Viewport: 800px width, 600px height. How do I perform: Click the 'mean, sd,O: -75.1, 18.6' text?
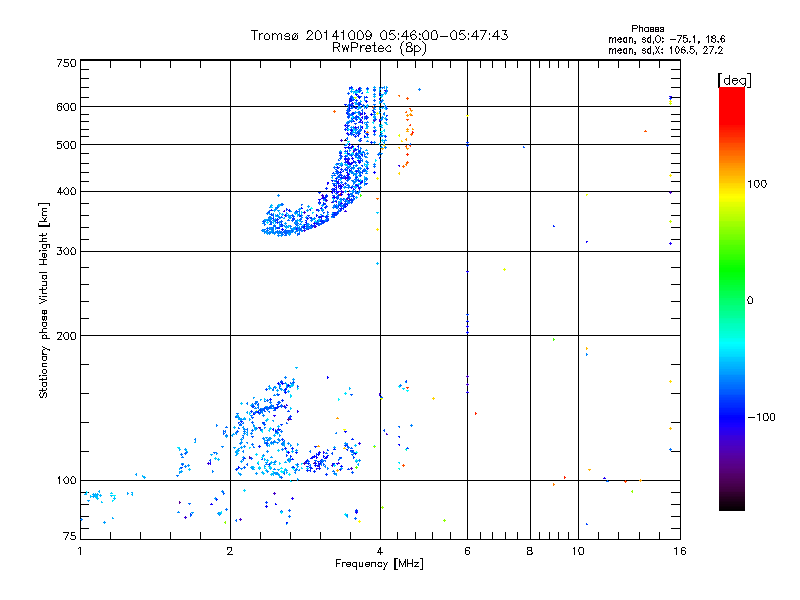(666, 39)
